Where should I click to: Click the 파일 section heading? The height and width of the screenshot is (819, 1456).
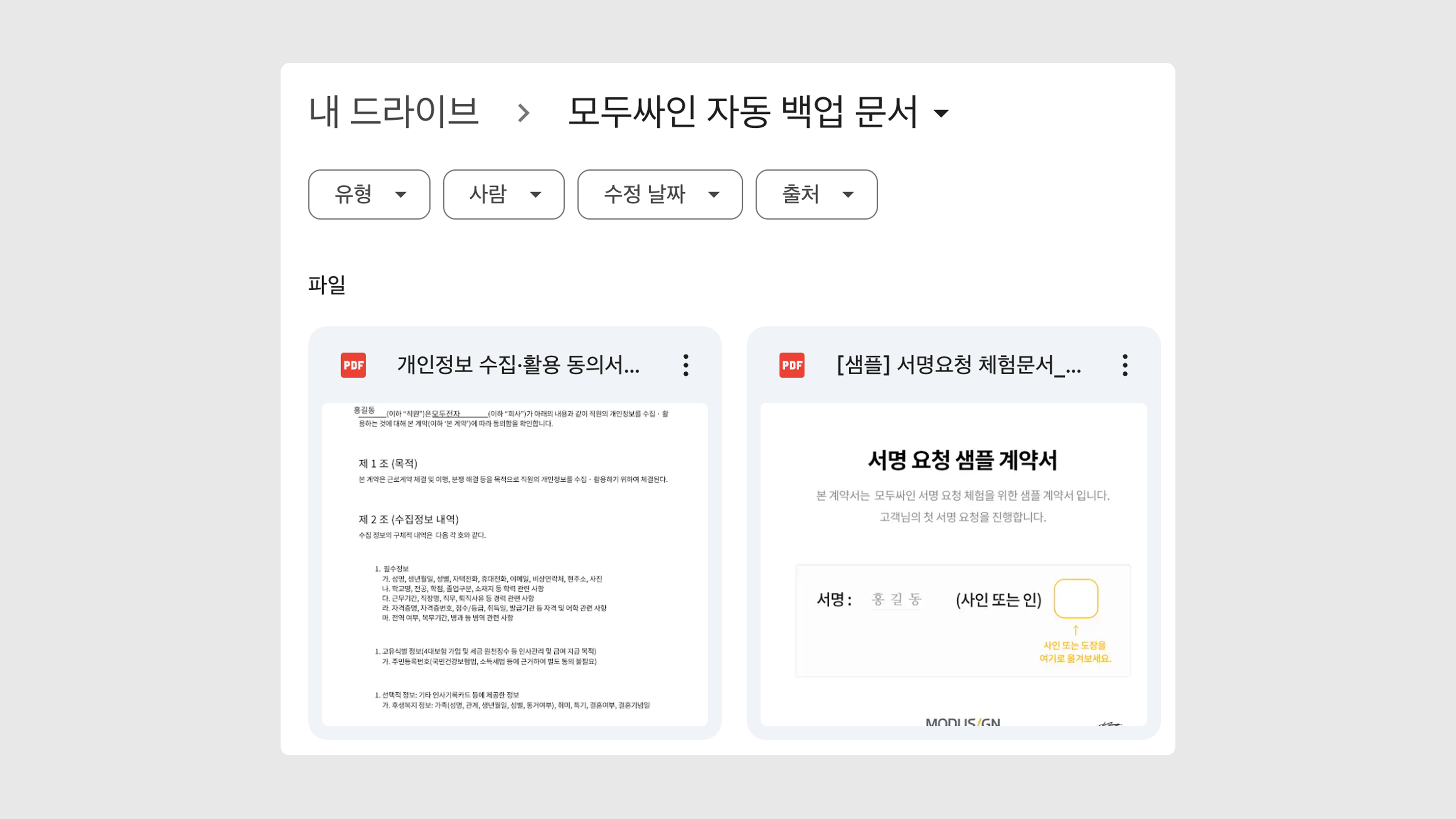327,284
